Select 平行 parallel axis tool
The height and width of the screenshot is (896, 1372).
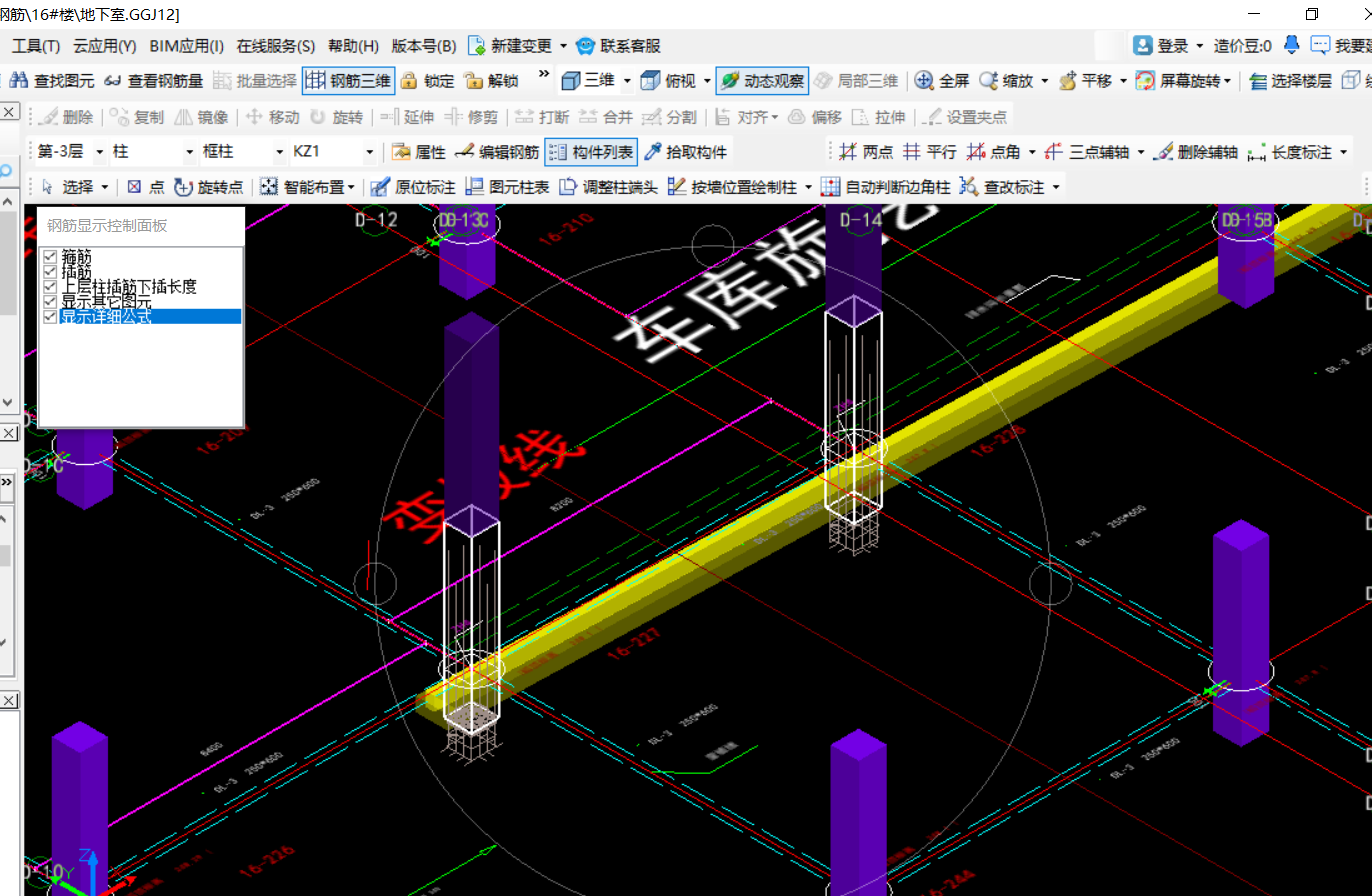point(929,152)
